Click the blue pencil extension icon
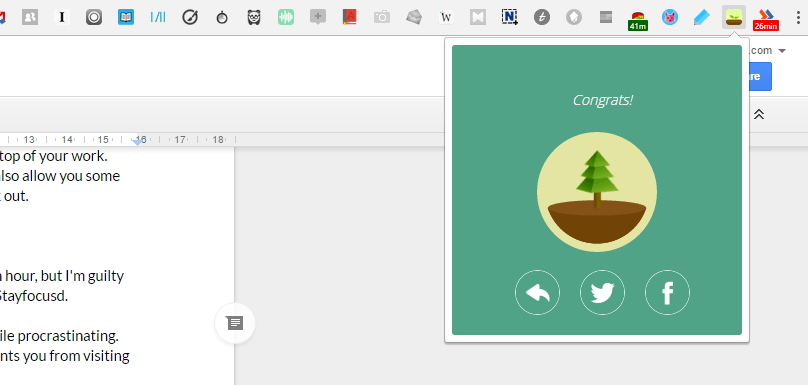Viewport: 808px width, 385px height. (x=701, y=18)
